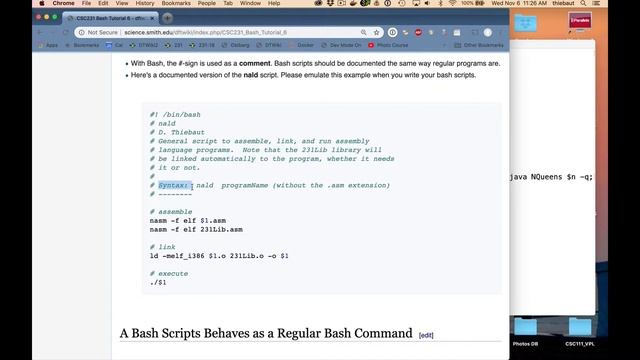This screenshot has height=360, width=640.
Task: Click the 'ld -melf_i386 $1.o 231Lib.o' line
Action: (219, 256)
